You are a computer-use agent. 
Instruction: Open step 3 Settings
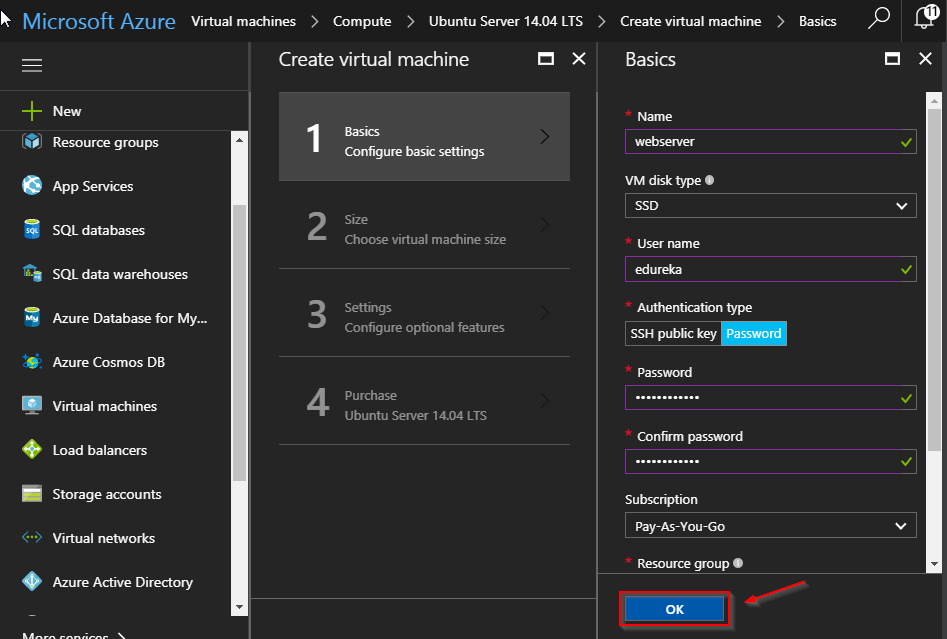(x=424, y=313)
